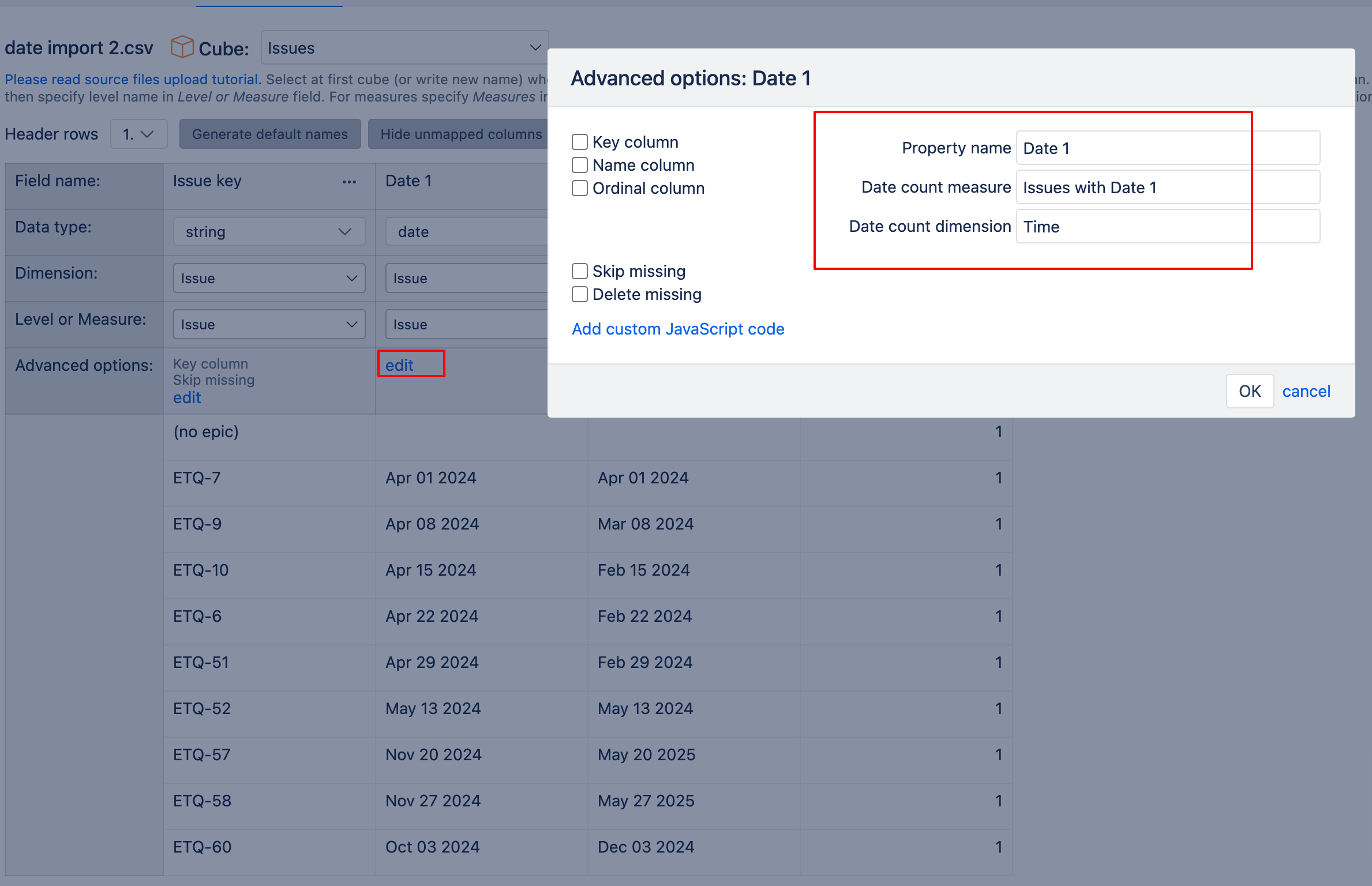Viewport: 1372px width, 886px height.
Task: Click the Property name input field
Action: coord(1168,148)
